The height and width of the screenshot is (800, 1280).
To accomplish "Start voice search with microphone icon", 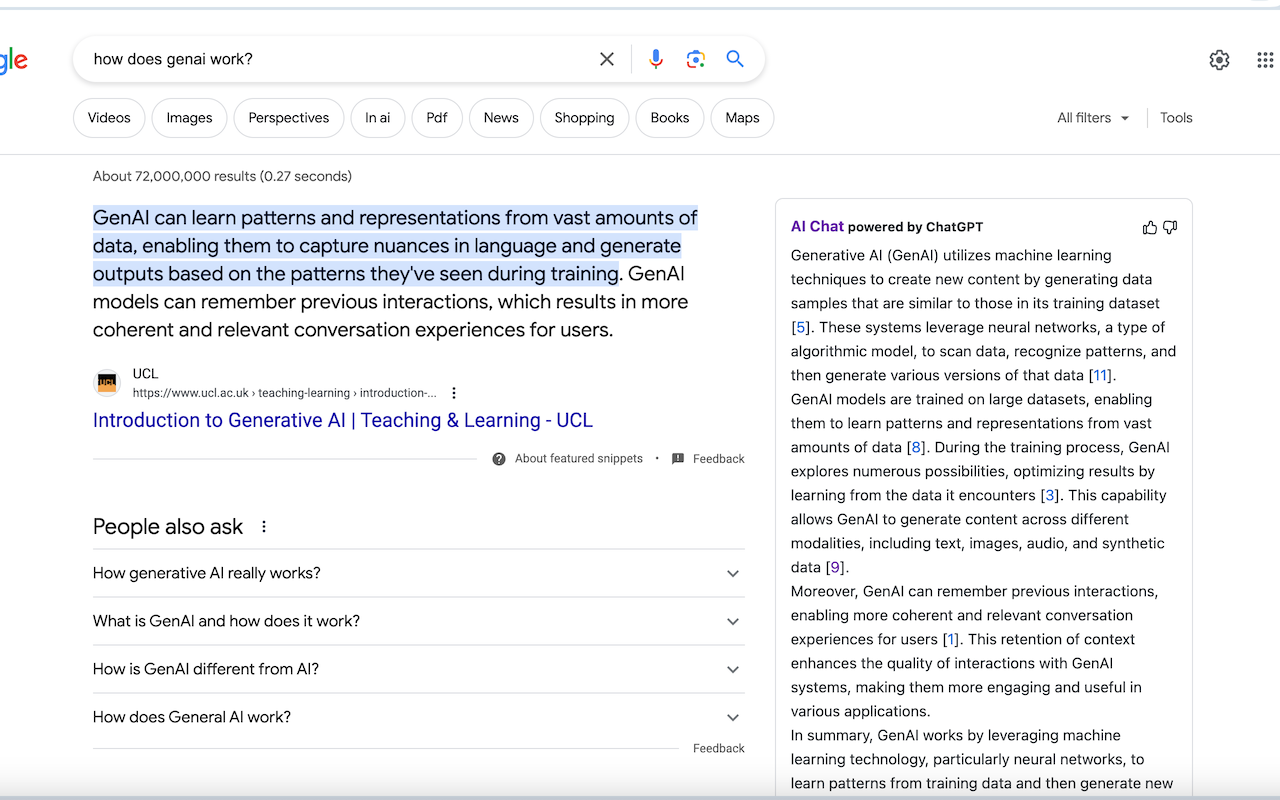I will (656, 59).
